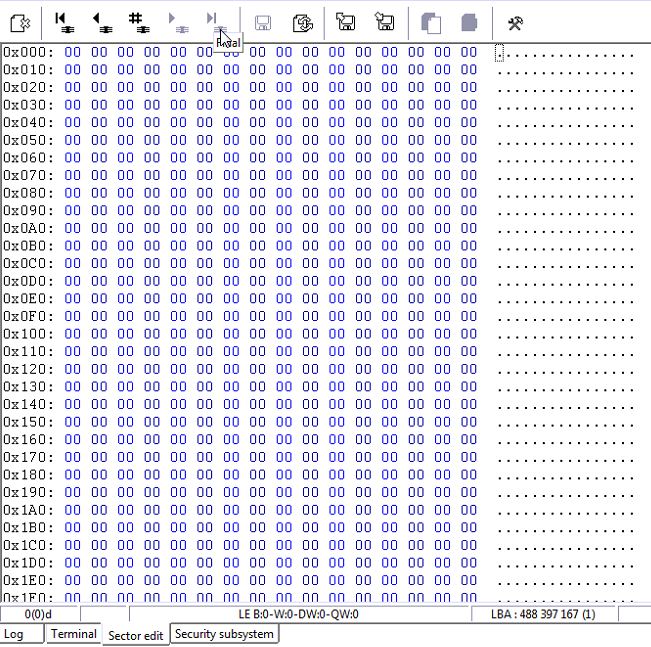
Task: Click the 0x090 offset label
Action: tap(28, 211)
